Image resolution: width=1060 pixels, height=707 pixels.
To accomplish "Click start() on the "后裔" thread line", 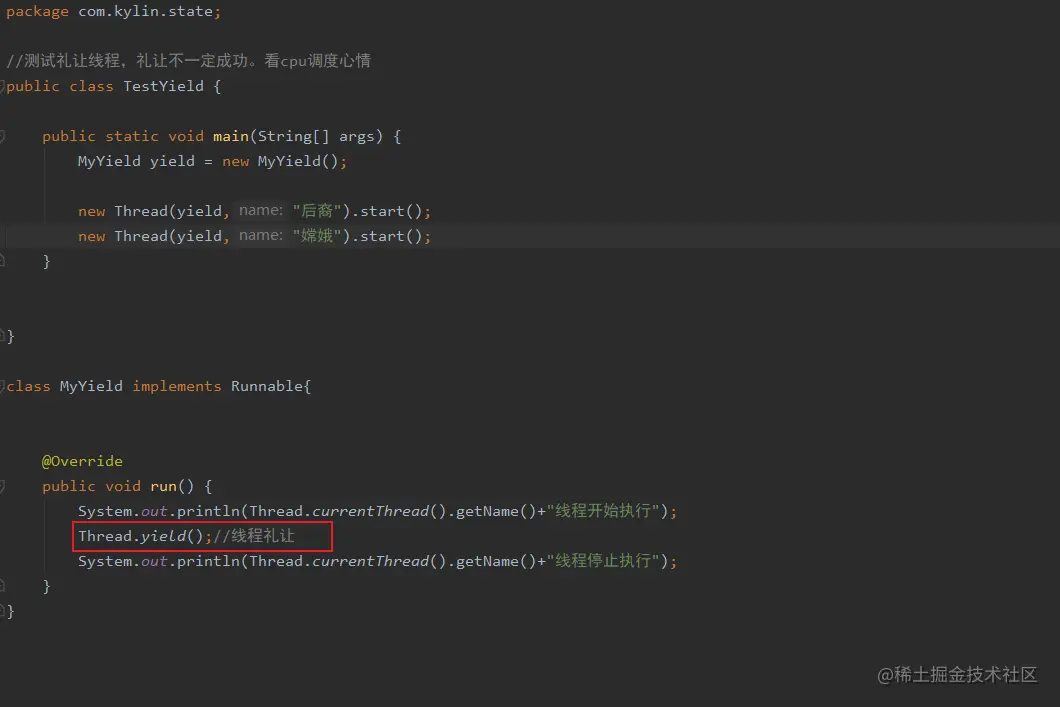I will [391, 212].
